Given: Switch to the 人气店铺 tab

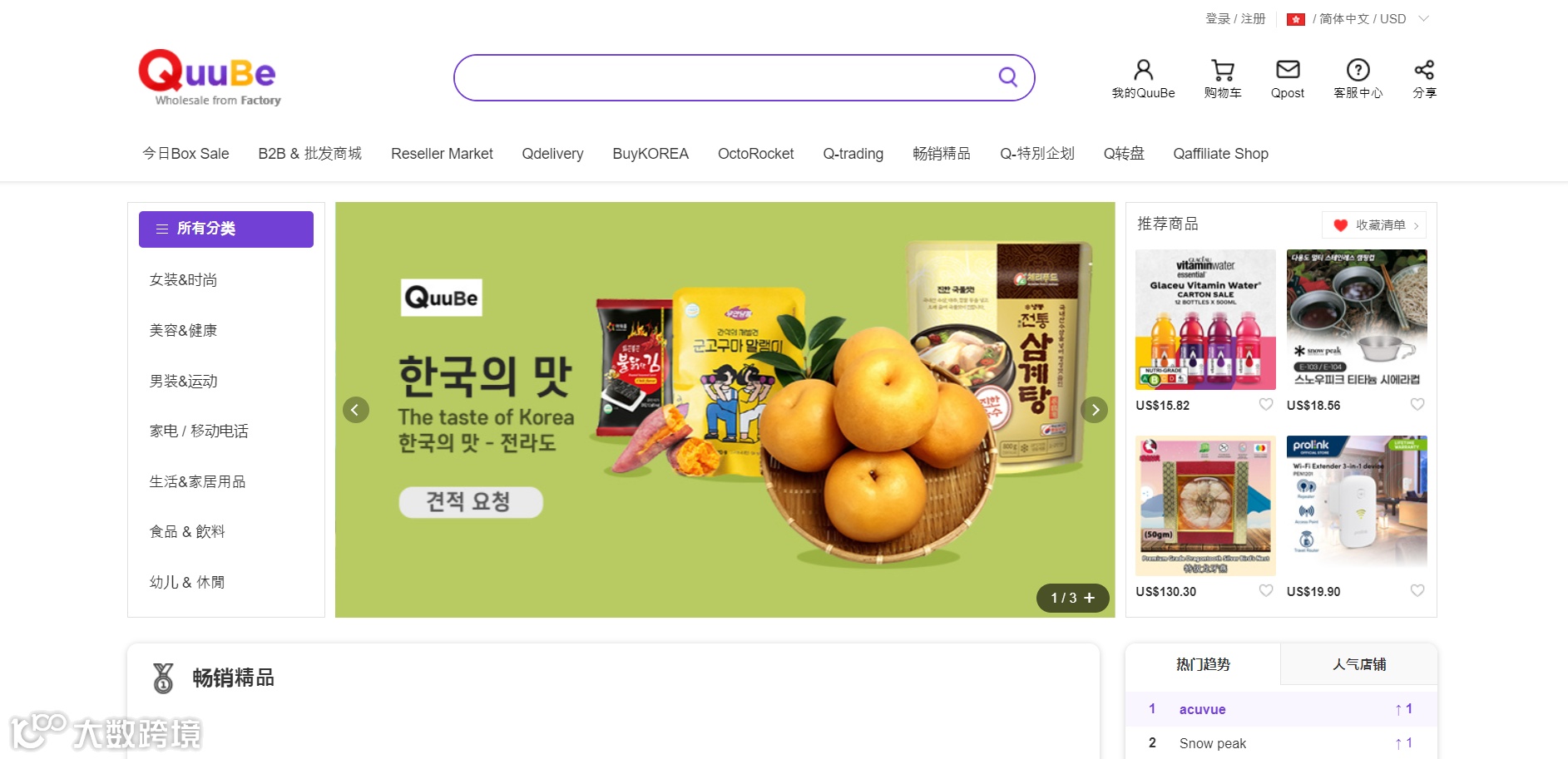Looking at the screenshot, I should pos(1358,664).
